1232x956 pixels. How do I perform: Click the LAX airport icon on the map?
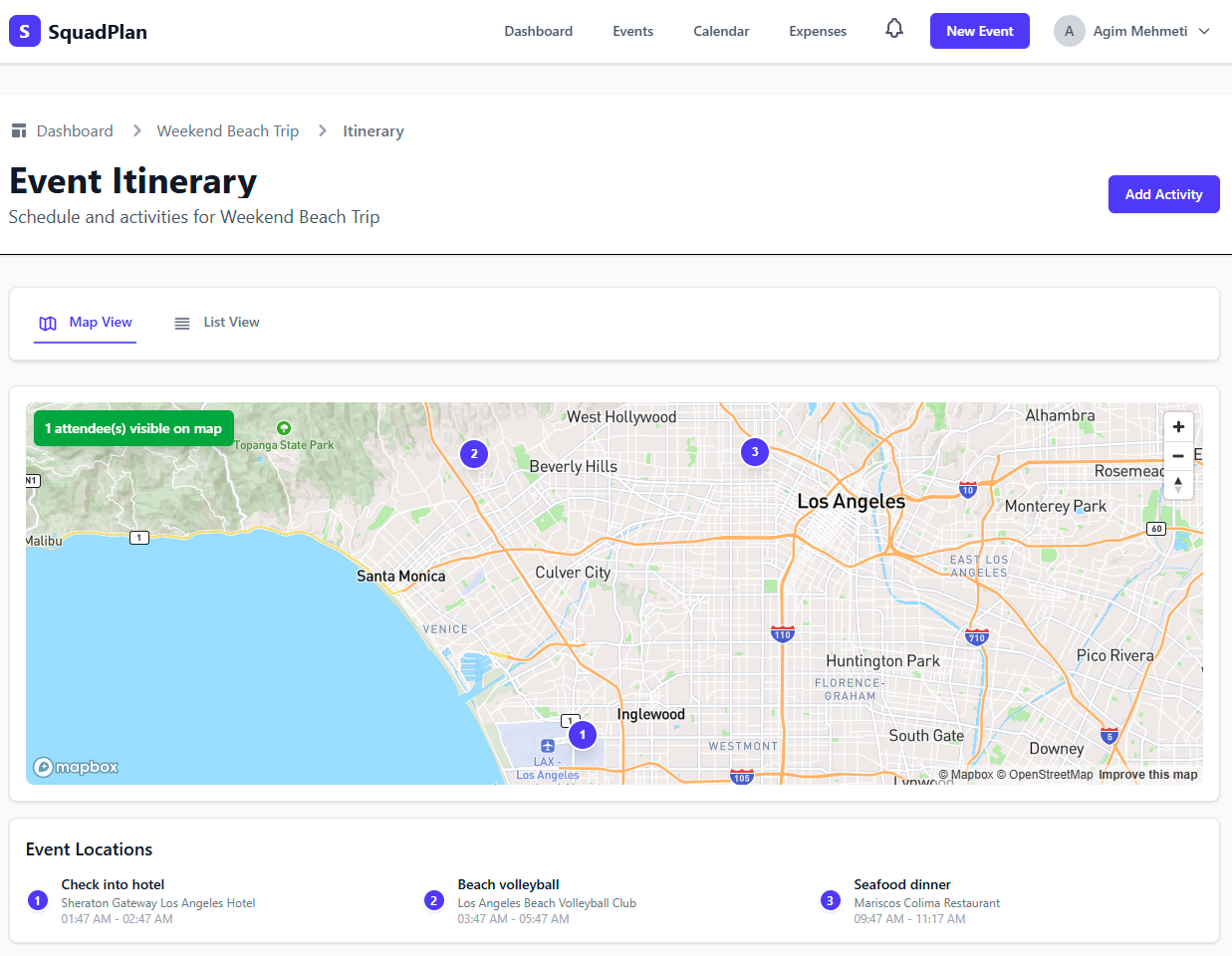(547, 746)
